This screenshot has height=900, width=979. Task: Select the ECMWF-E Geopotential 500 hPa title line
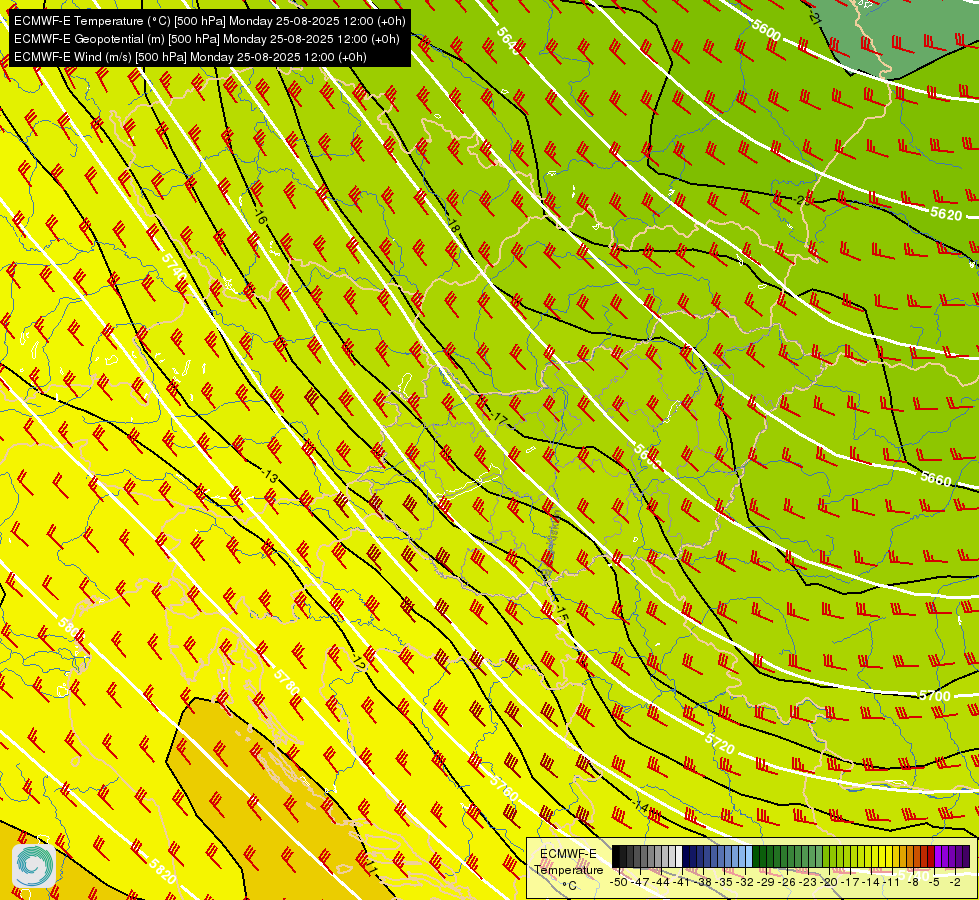207,39
